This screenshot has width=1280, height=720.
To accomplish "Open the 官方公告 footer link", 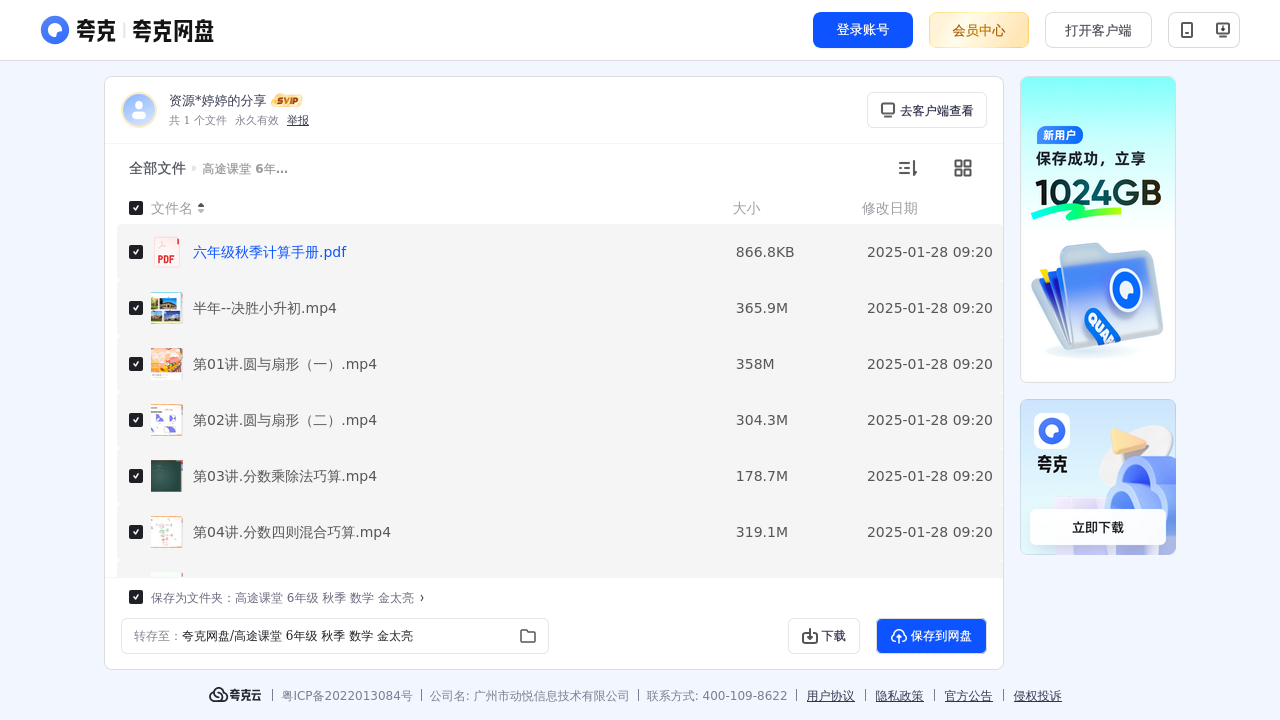I will 969,696.
